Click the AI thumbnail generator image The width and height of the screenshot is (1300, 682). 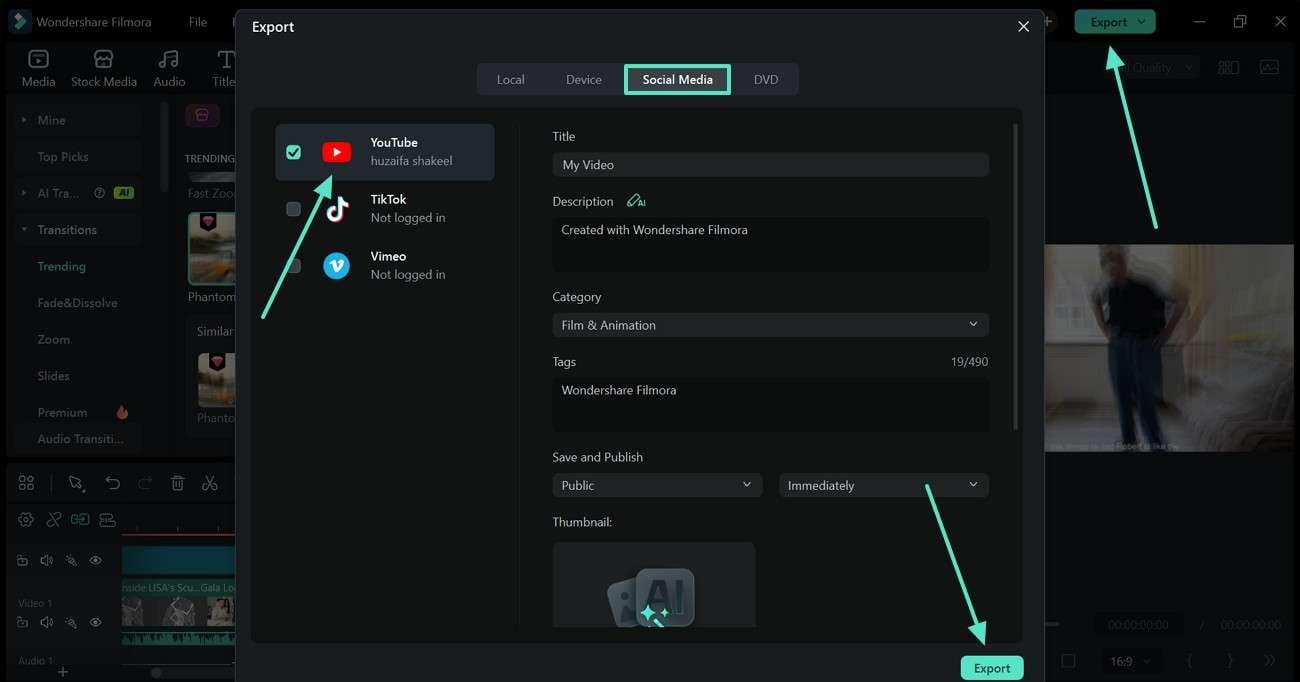click(x=654, y=585)
